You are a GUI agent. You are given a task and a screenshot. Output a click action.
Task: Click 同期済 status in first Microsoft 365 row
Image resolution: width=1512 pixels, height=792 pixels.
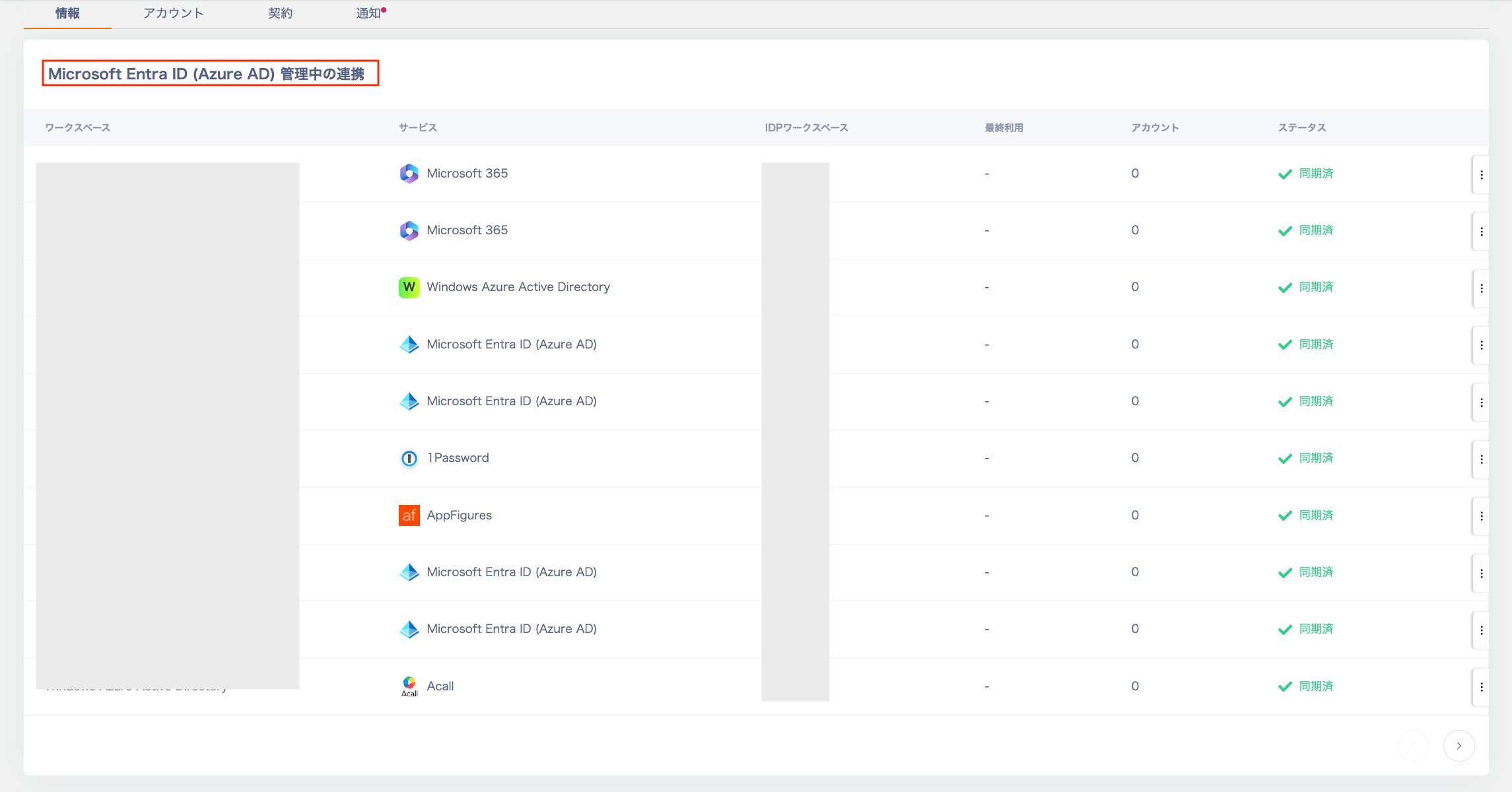1317,173
